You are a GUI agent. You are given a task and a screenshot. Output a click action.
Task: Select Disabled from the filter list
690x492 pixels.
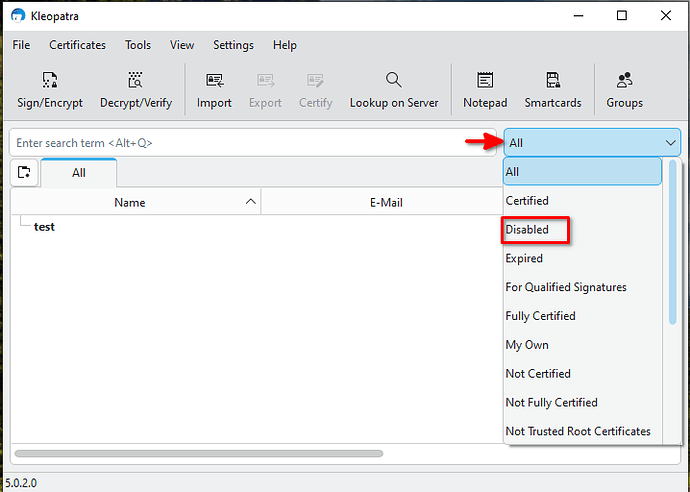527,230
